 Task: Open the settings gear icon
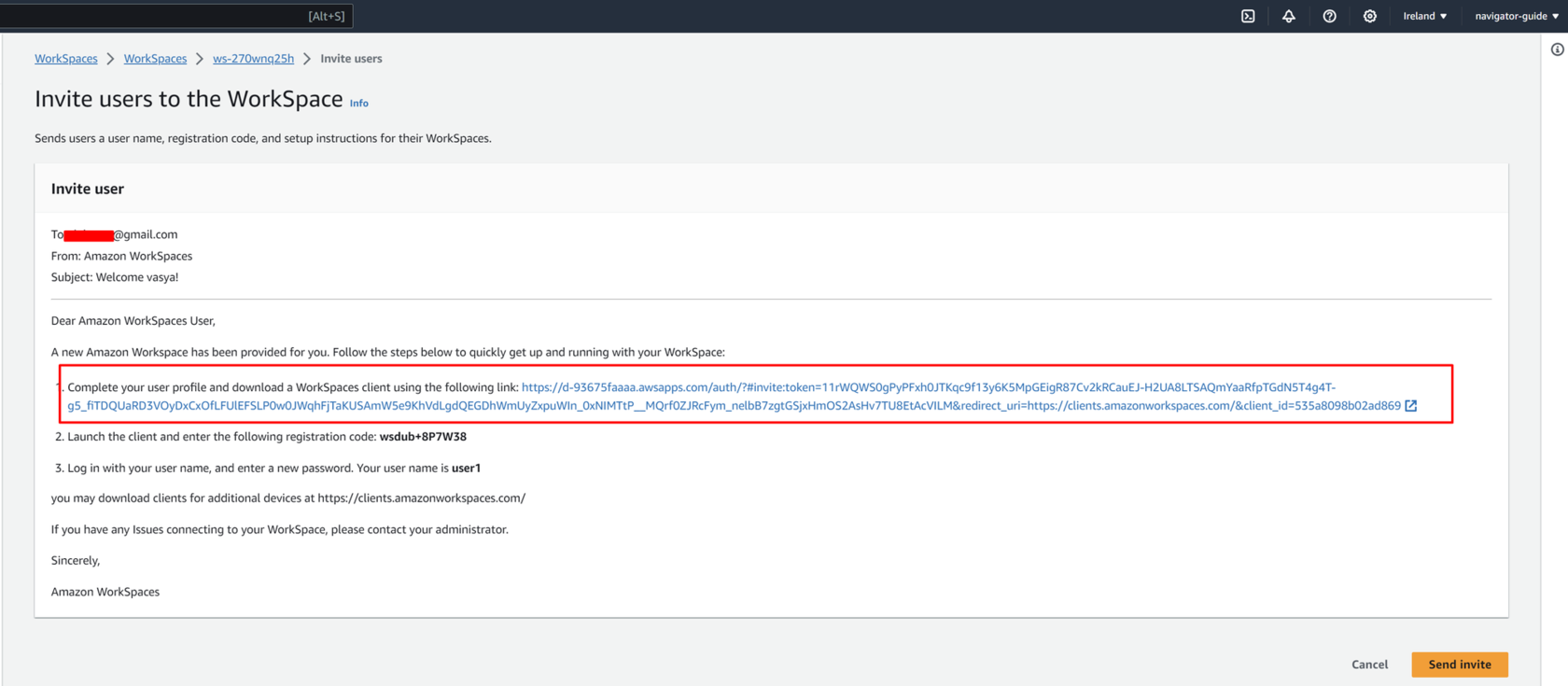(x=1370, y=16)
